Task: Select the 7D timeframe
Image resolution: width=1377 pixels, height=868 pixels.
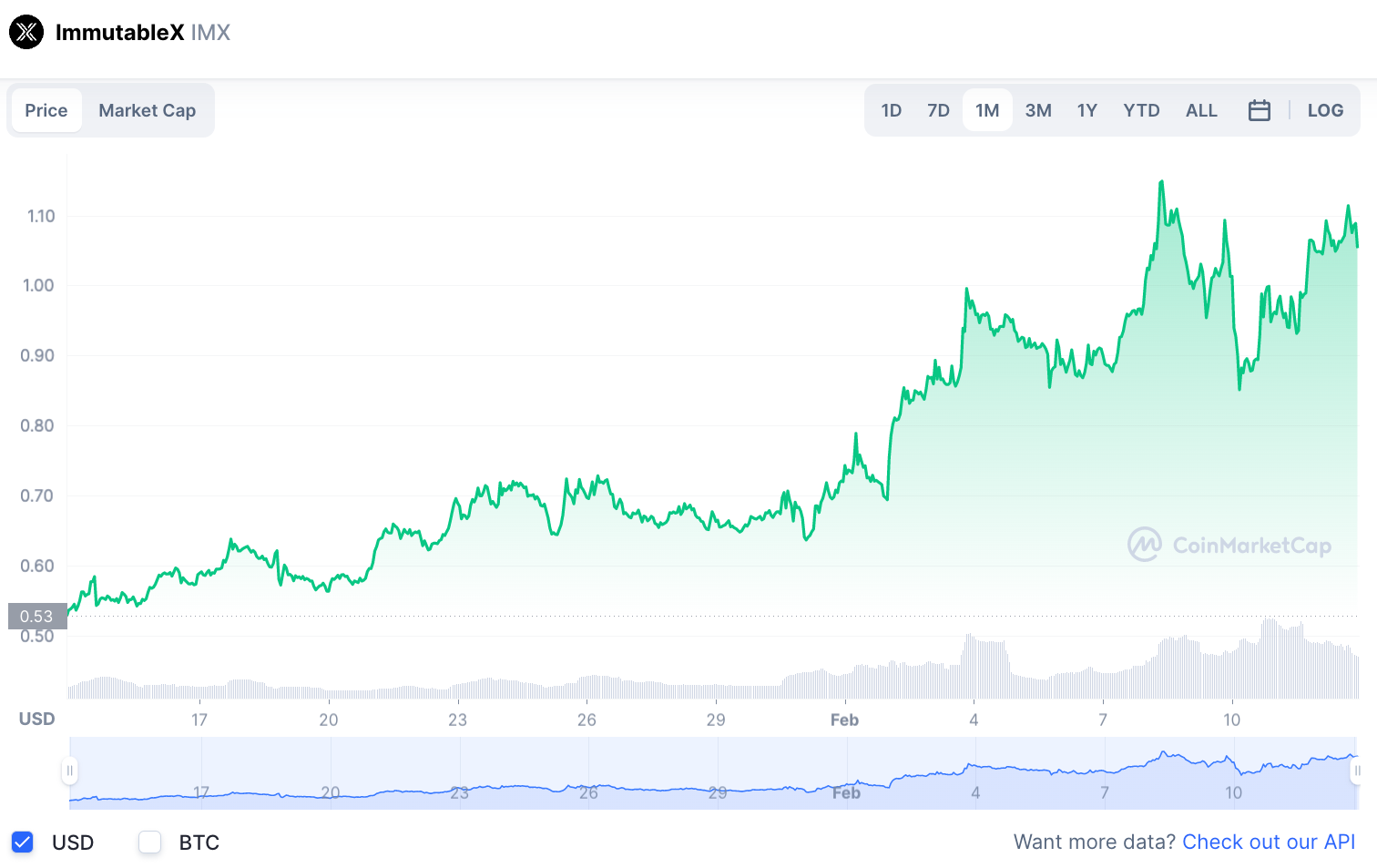Action: point(938,109)
